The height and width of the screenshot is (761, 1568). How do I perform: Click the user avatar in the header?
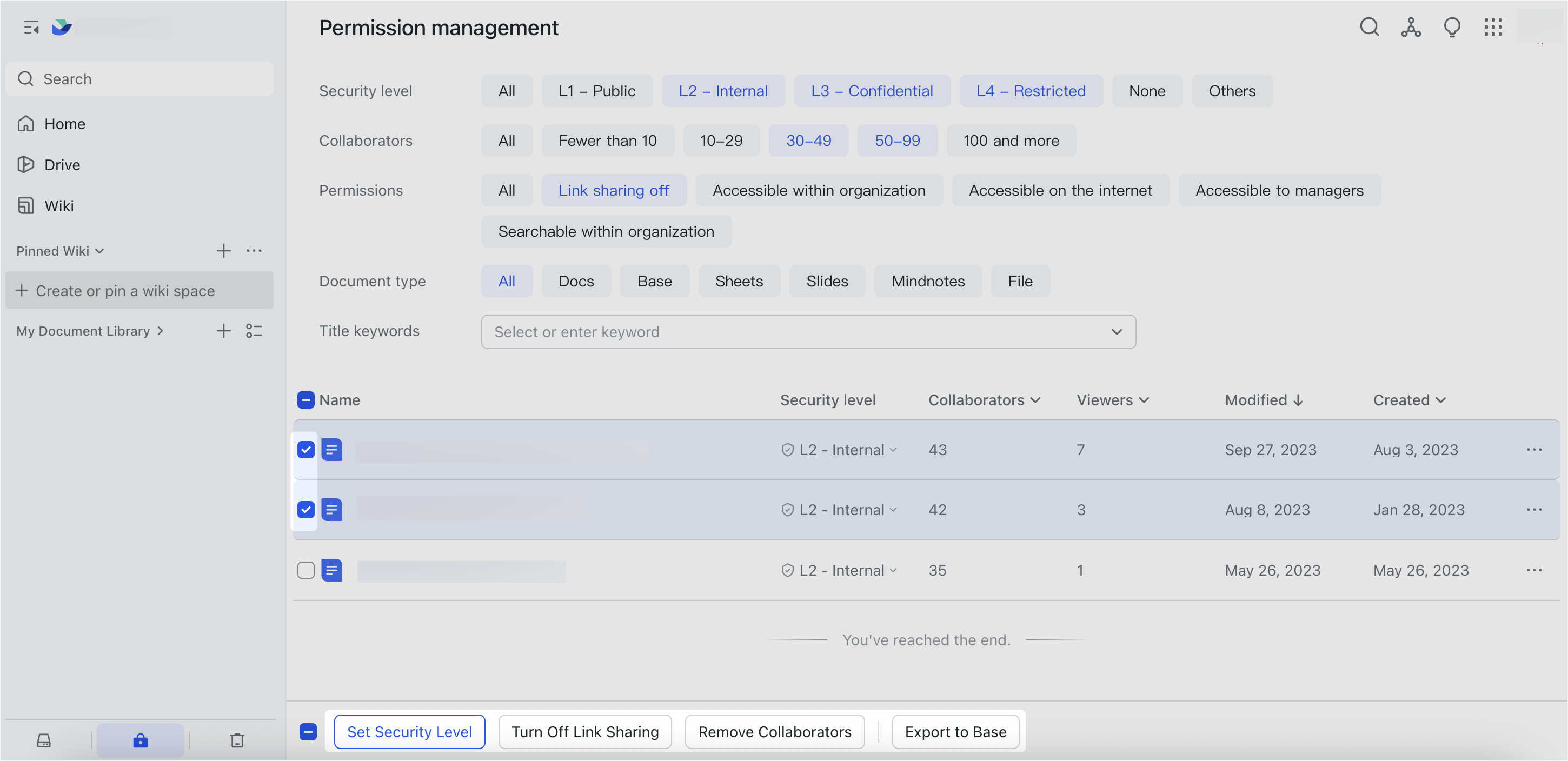(x=1540, y=27)
